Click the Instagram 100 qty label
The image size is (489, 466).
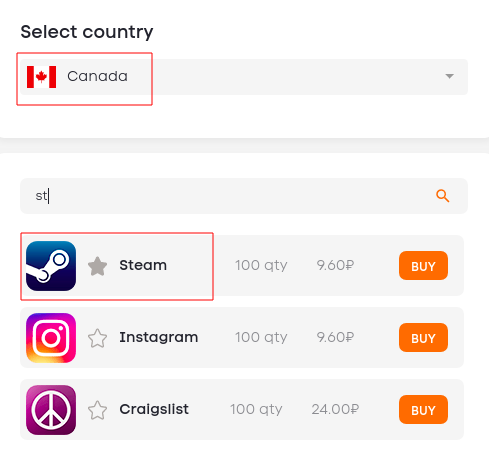[261, 338]
